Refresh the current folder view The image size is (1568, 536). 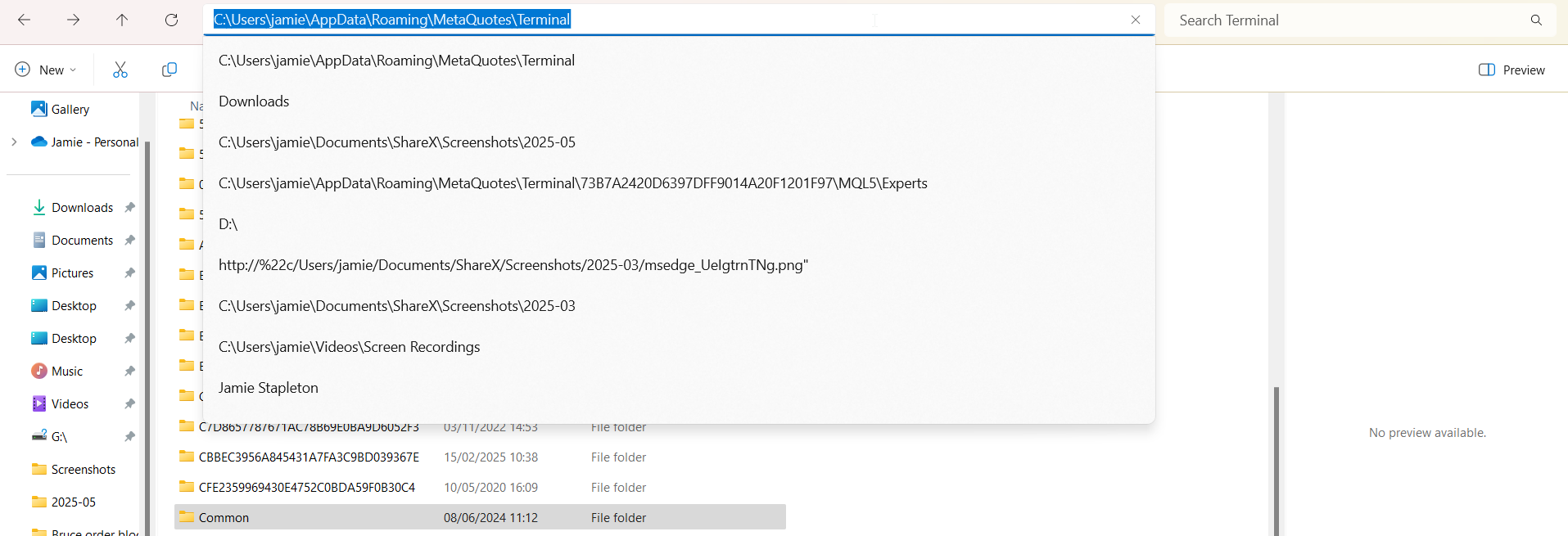(171, 20)
